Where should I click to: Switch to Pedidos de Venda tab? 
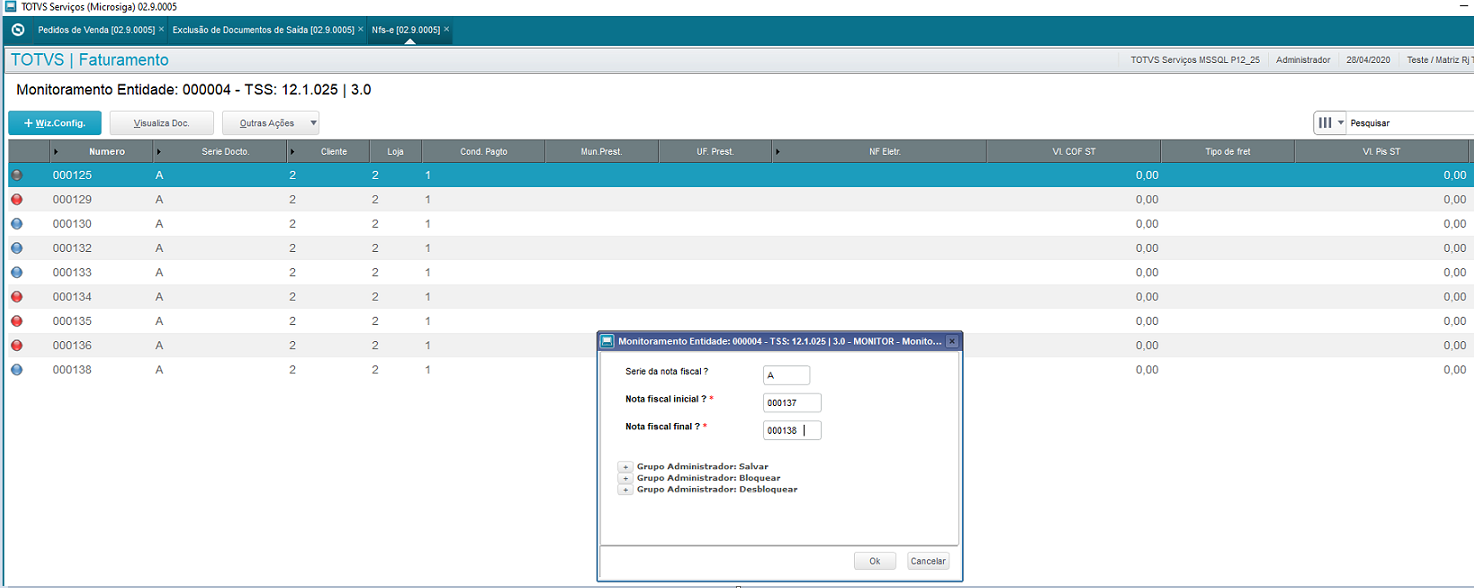97,30
